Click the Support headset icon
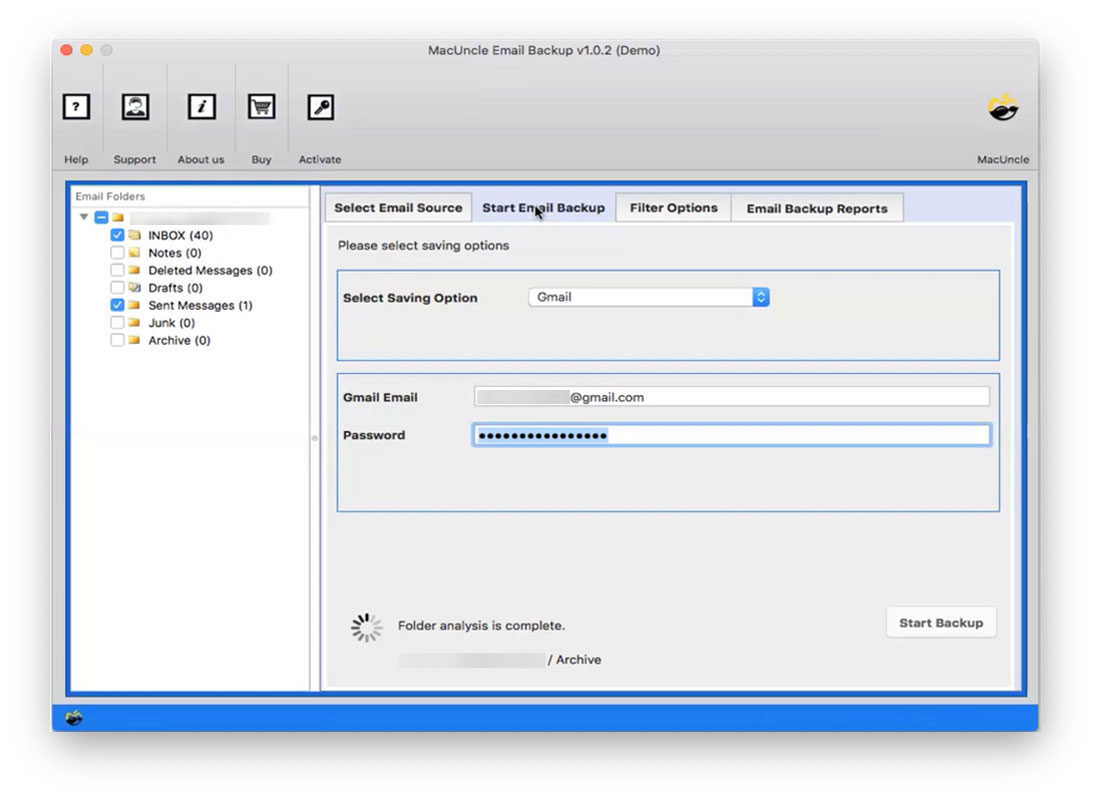 coord(134,106)
